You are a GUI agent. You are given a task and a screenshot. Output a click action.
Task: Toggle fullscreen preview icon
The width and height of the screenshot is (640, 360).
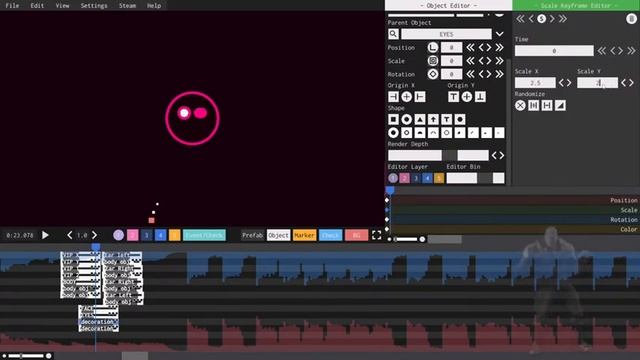click(376, 235)
